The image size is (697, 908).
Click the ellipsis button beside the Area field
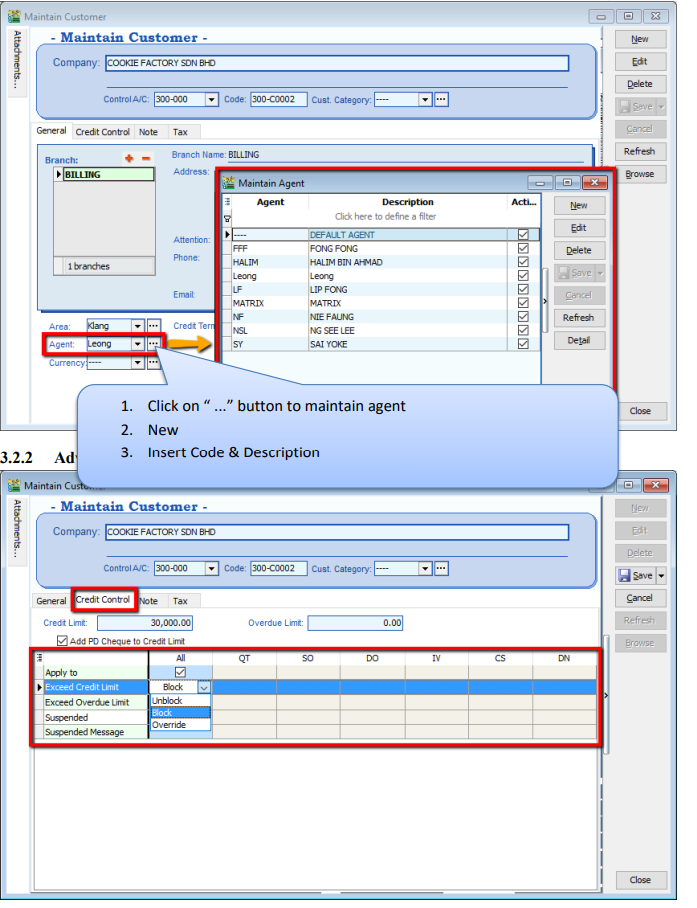tap(153, 326)
